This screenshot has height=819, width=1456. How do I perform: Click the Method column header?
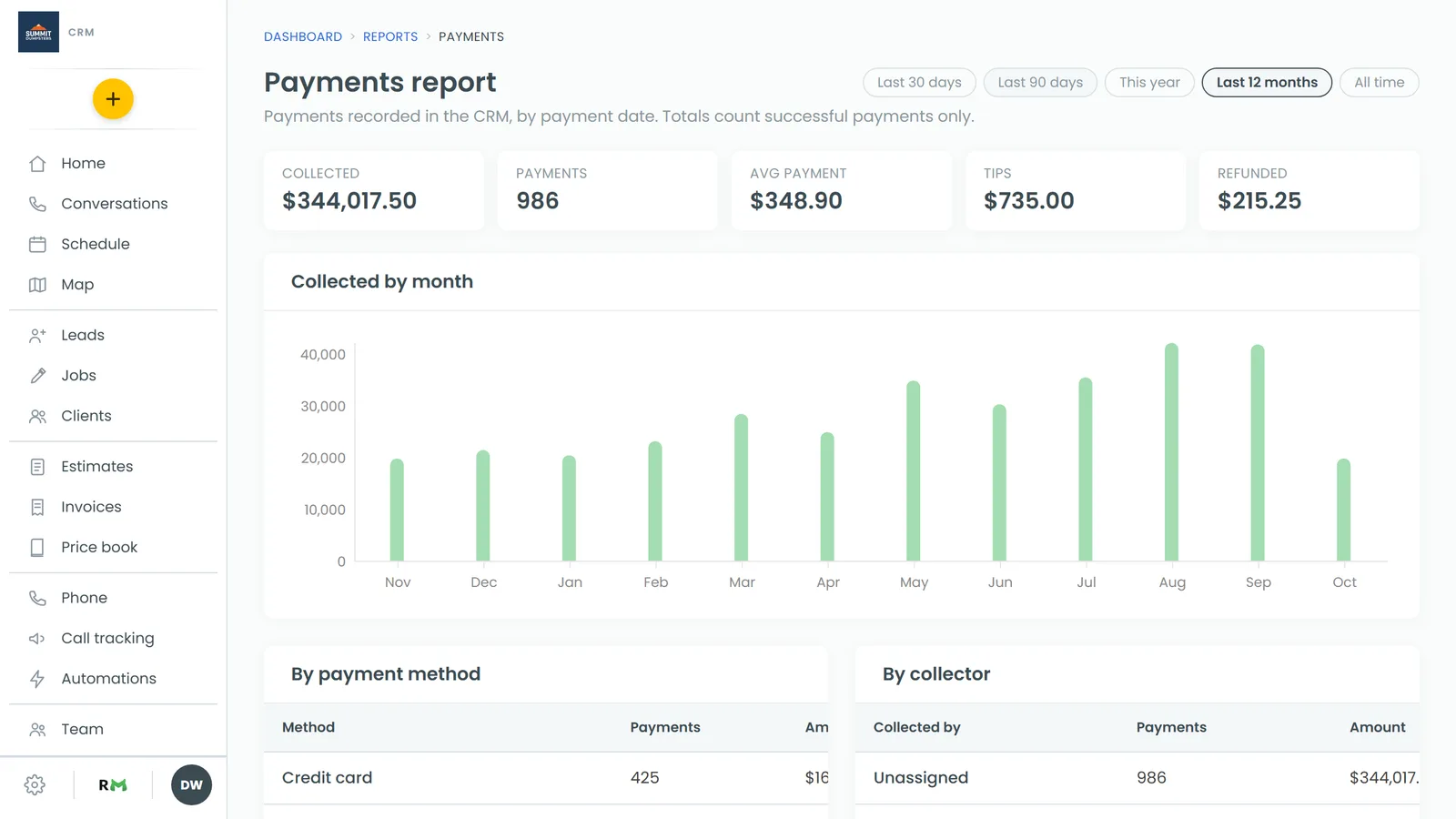(308, 727)
